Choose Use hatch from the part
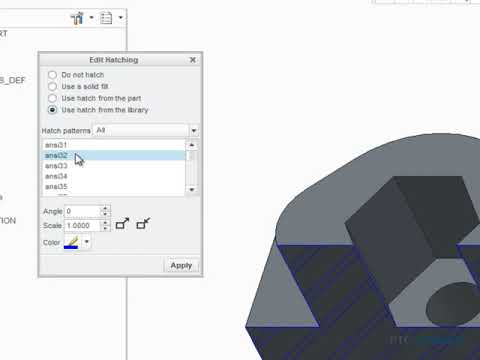Screen dimensions: 480x360 (52, 98)
